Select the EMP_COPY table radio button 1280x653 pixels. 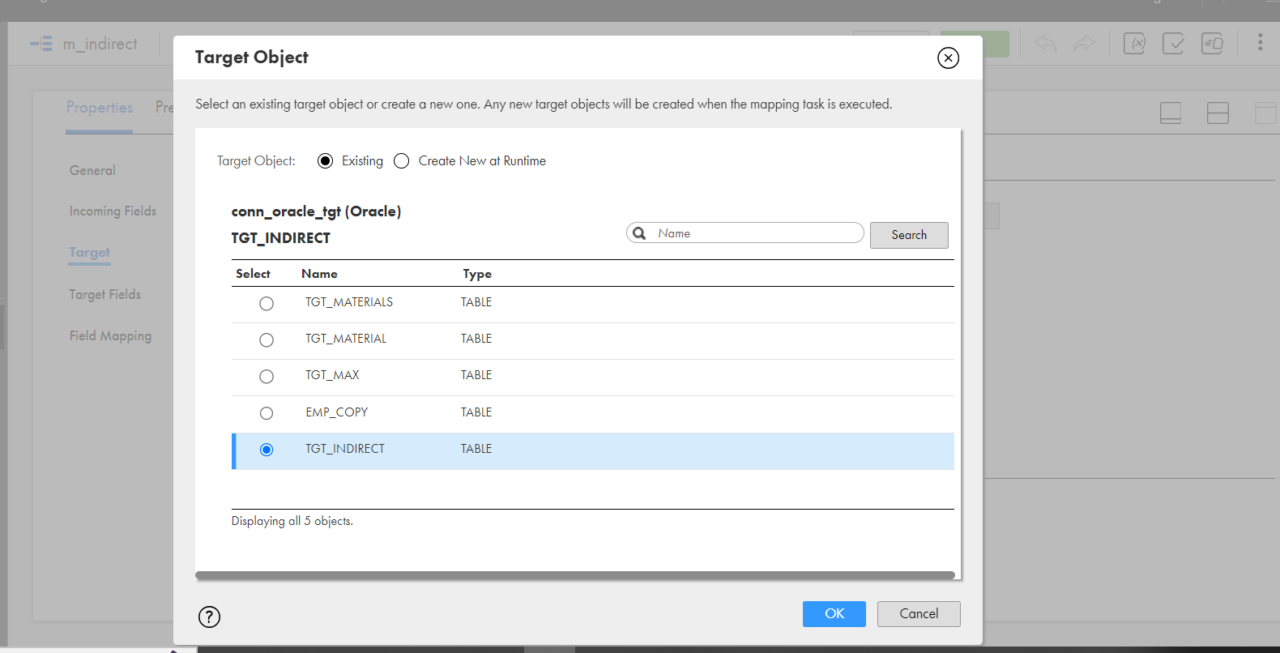pos(266,412)
